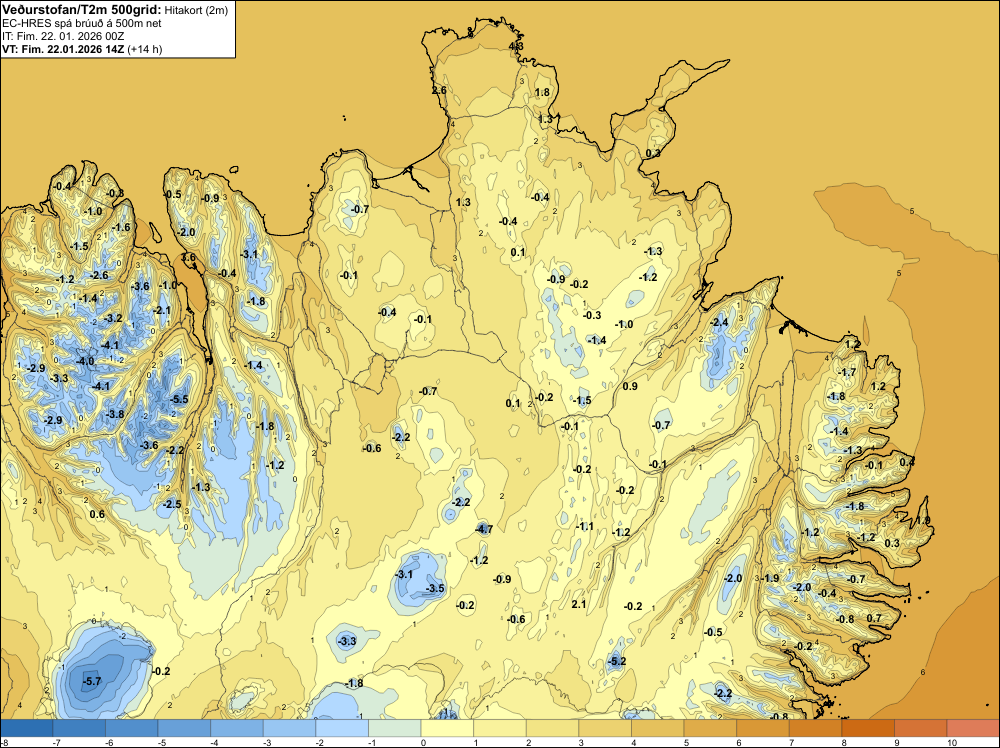Click the title 'Veðurstofan/T2m 500grid:'
1000x748 pixels.
pos(81,10)
